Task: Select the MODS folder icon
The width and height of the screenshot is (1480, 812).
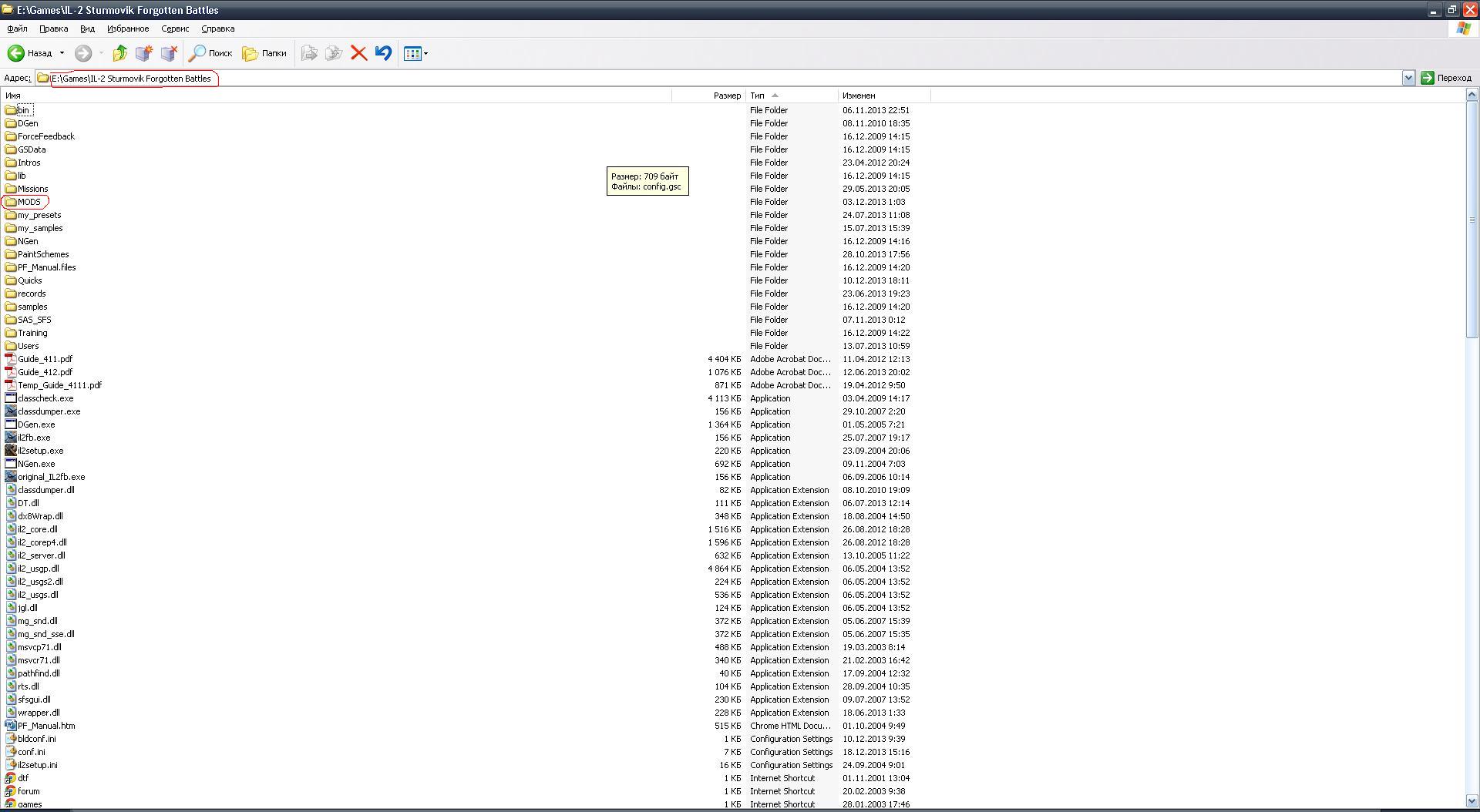Action: (x=11, y=202)
